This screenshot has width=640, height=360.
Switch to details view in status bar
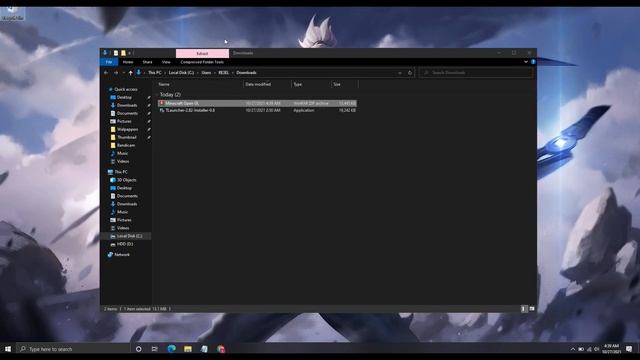pyautogui.click(x=523, y=309)
